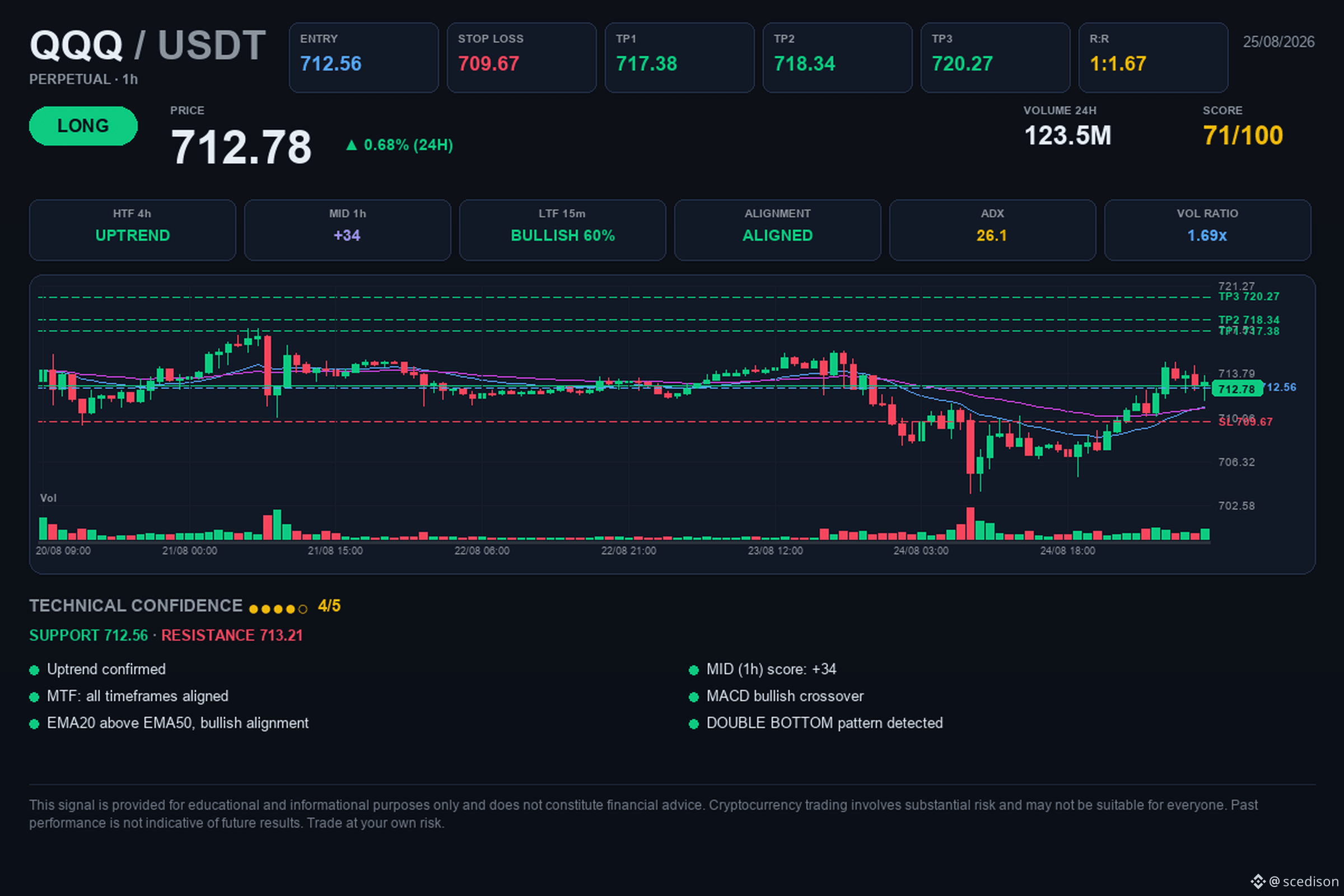Select the LTF 15m BULLISH 60% card
The image size is (1344, 896).
[x=562, y=230]
